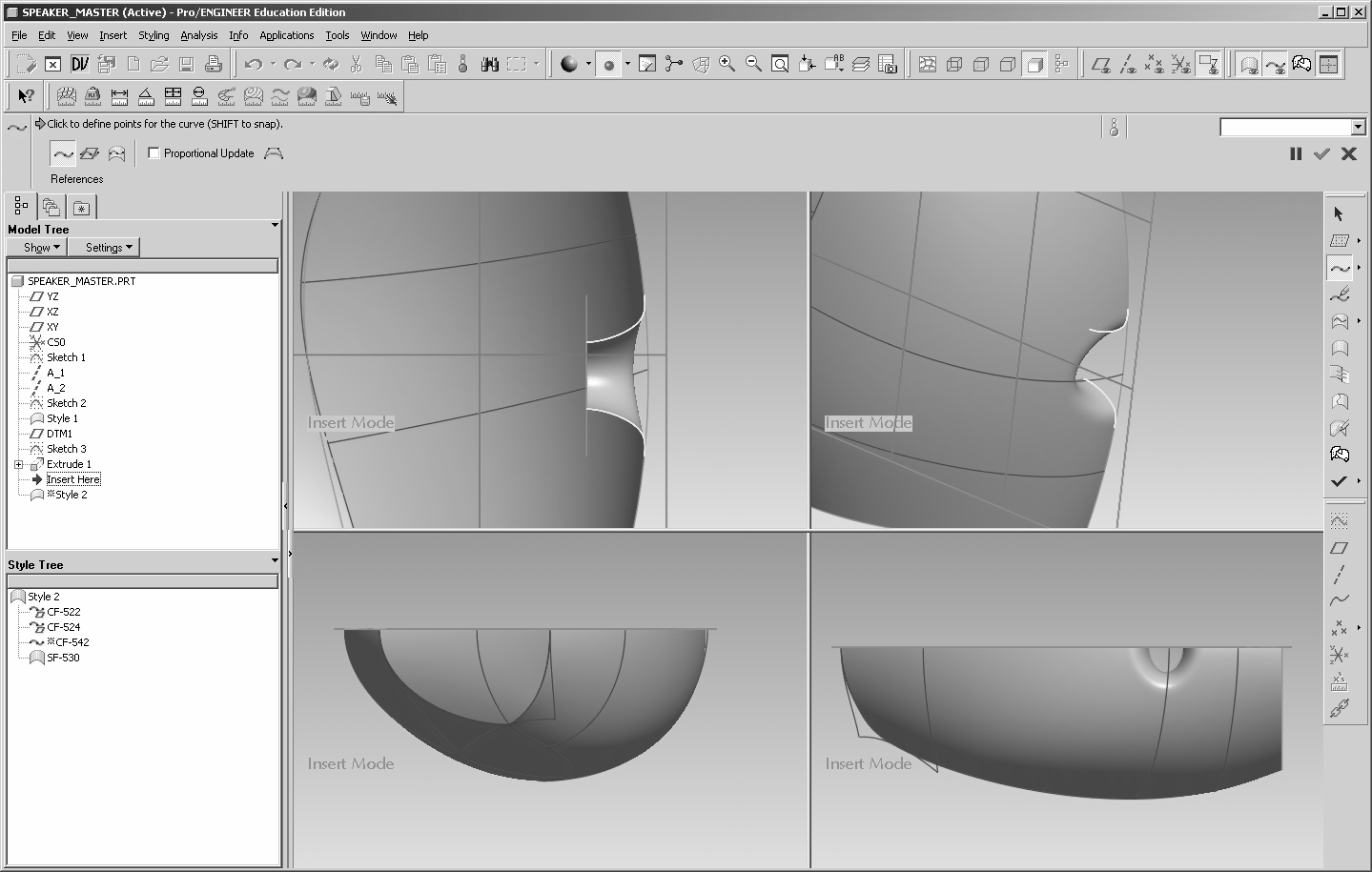
Task: Open the Analysis menu
Action: click(198, 35)
